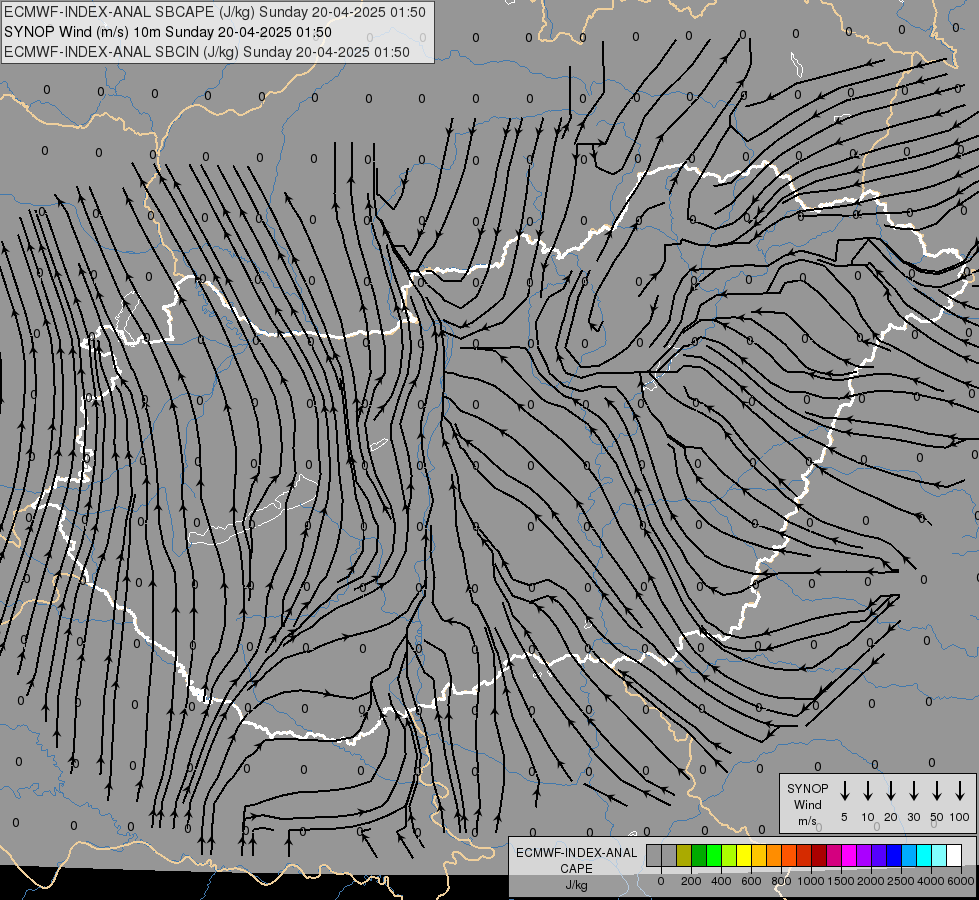Click the J/kg unit in color legend

(x=576, y=885)
